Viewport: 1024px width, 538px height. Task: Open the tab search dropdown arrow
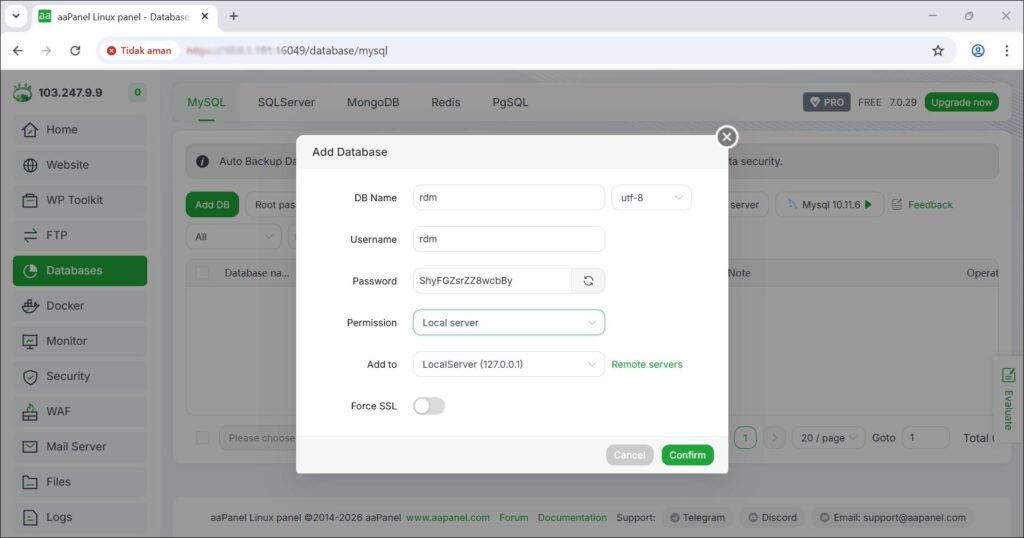point(16,16)
